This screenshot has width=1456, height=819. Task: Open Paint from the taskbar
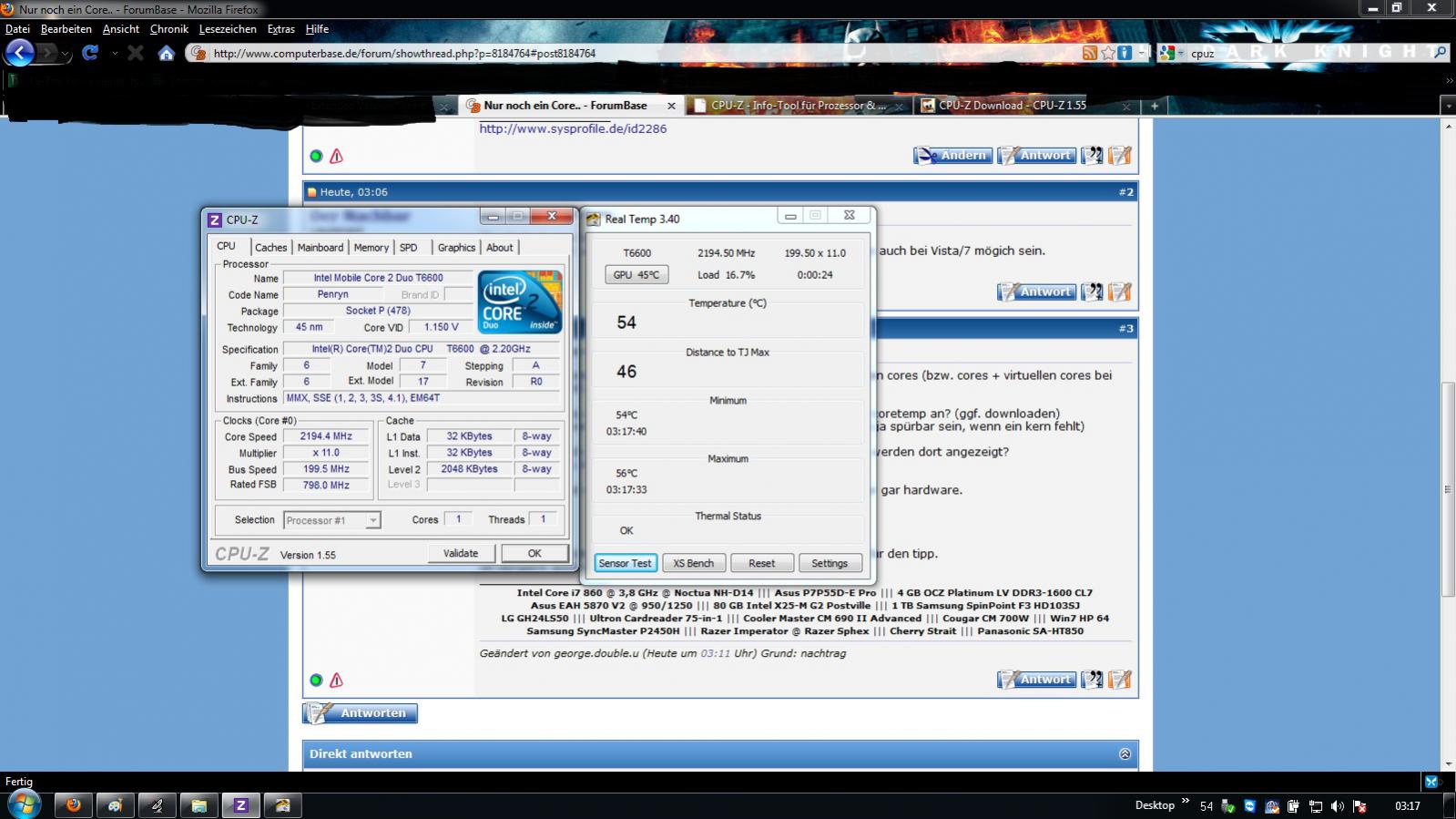(116, 805)
